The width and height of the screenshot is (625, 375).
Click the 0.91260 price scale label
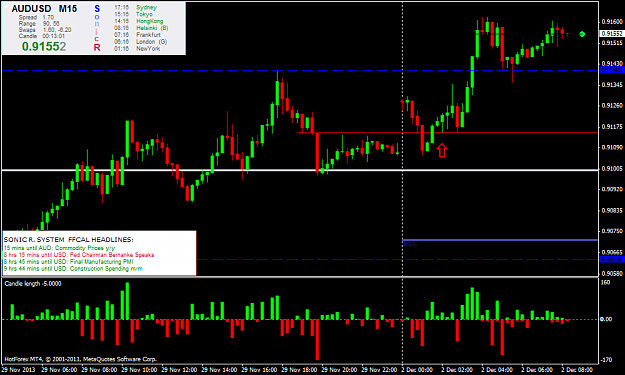click(612, 106)
